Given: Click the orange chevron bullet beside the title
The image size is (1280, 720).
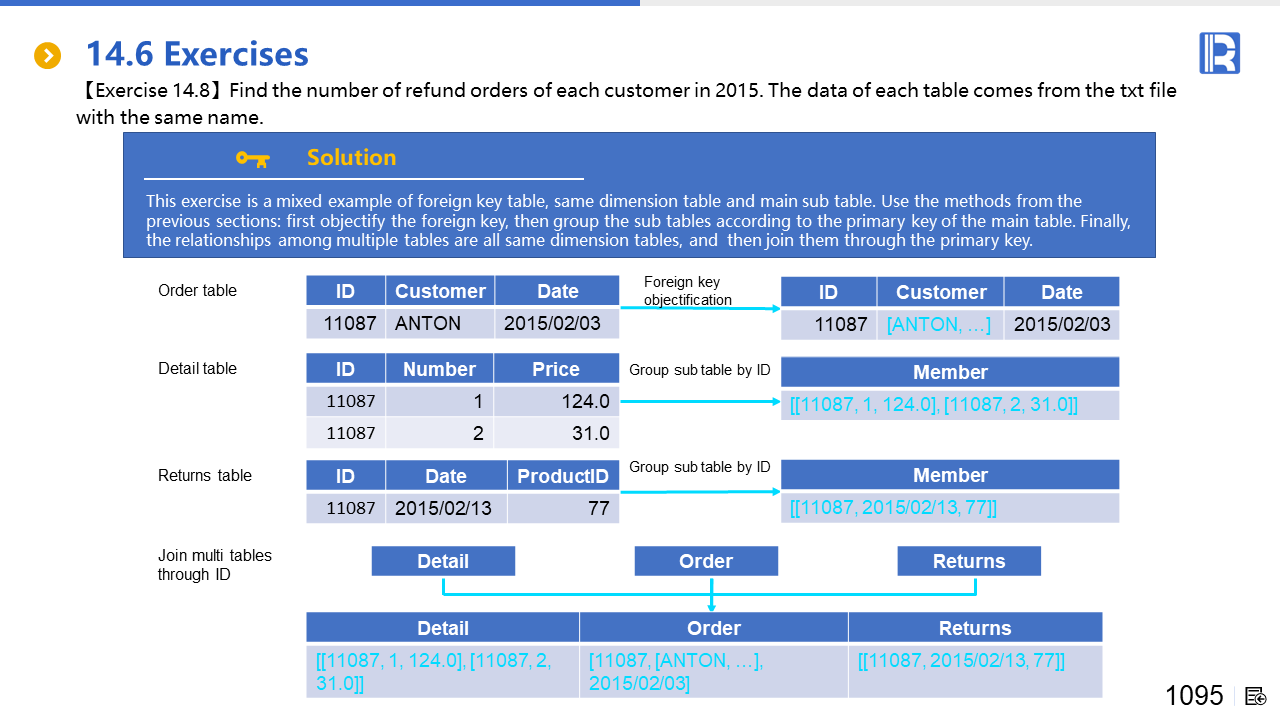Looking at the screenshot, I should (47, 56).
